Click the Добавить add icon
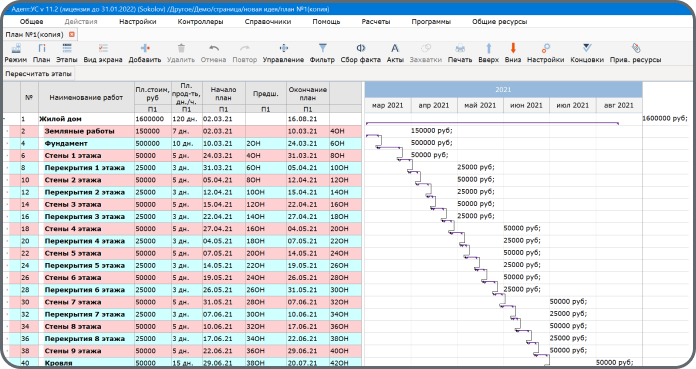Screen dimensions: 696x369 click(145, 53)
